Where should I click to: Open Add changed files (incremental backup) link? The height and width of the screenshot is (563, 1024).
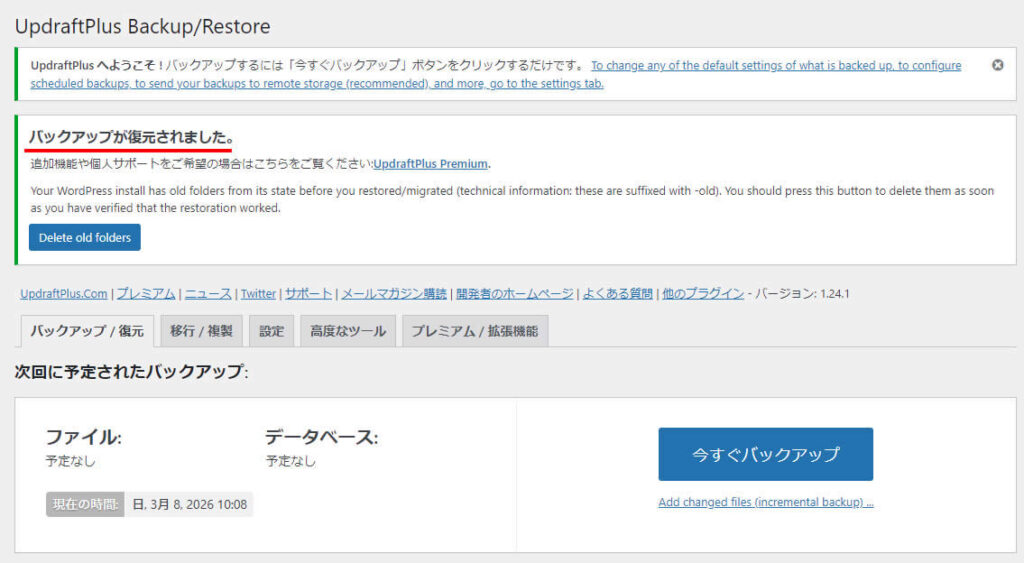point(765,502)
